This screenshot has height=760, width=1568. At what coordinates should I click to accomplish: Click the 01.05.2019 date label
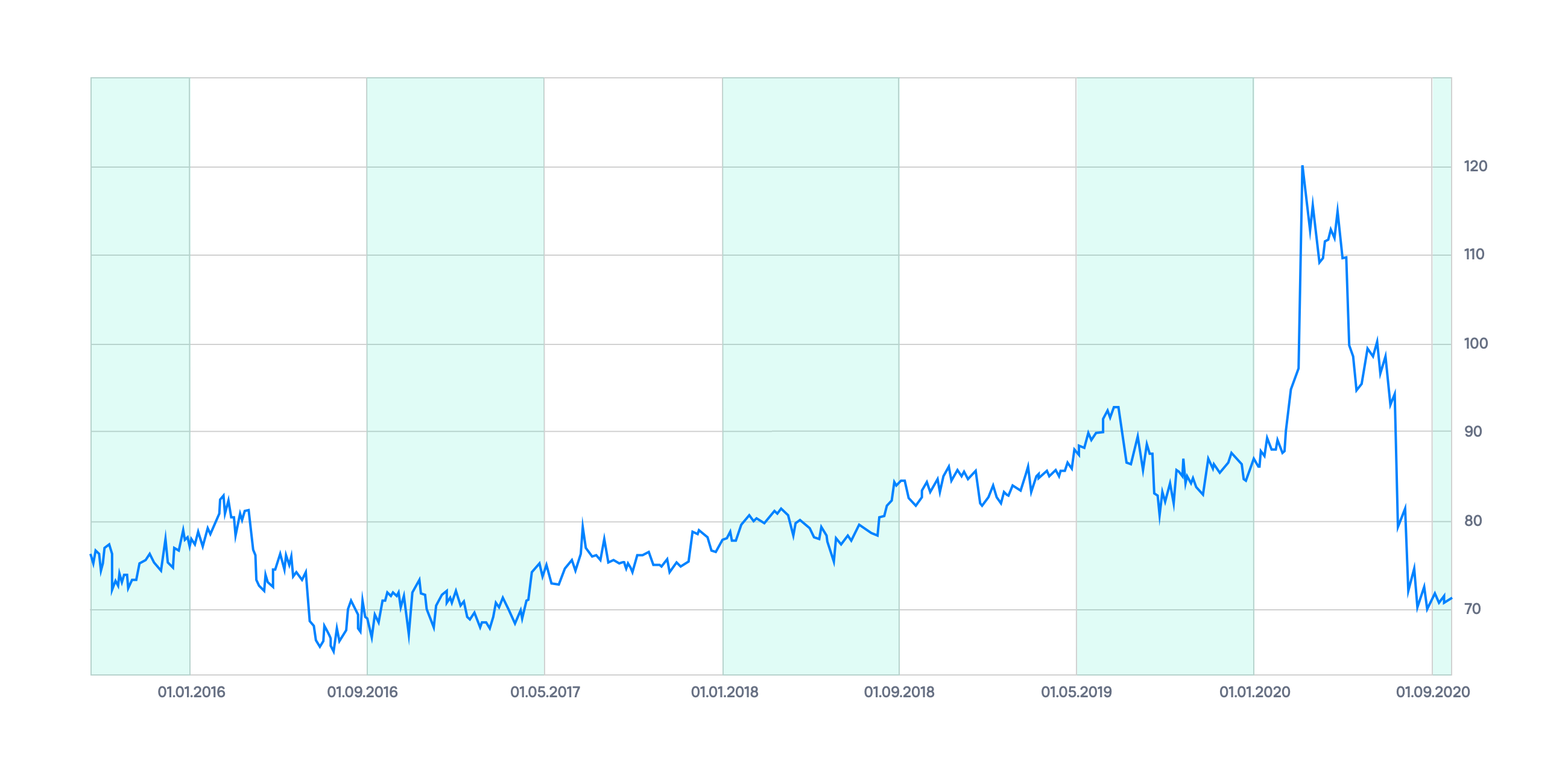1076,692
